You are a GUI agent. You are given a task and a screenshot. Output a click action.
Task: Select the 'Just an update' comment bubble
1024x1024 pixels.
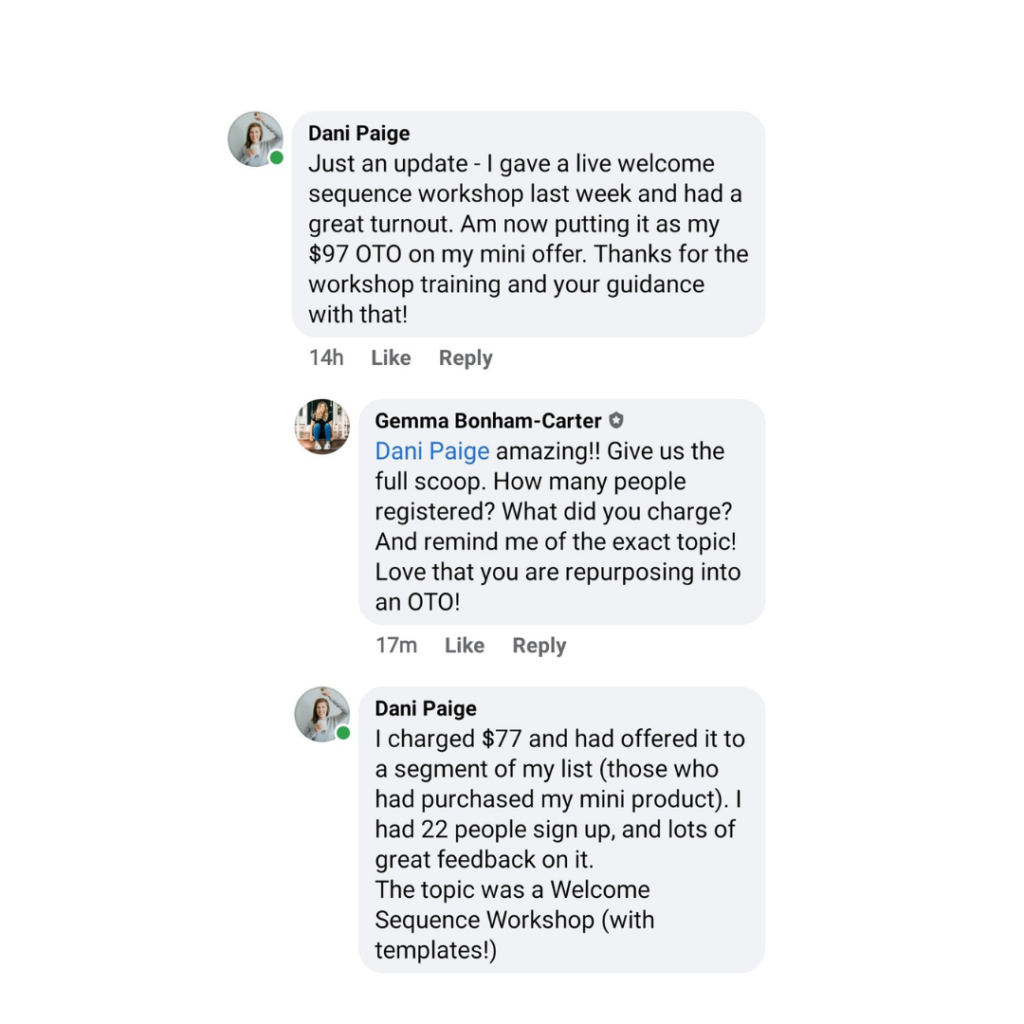528,224
